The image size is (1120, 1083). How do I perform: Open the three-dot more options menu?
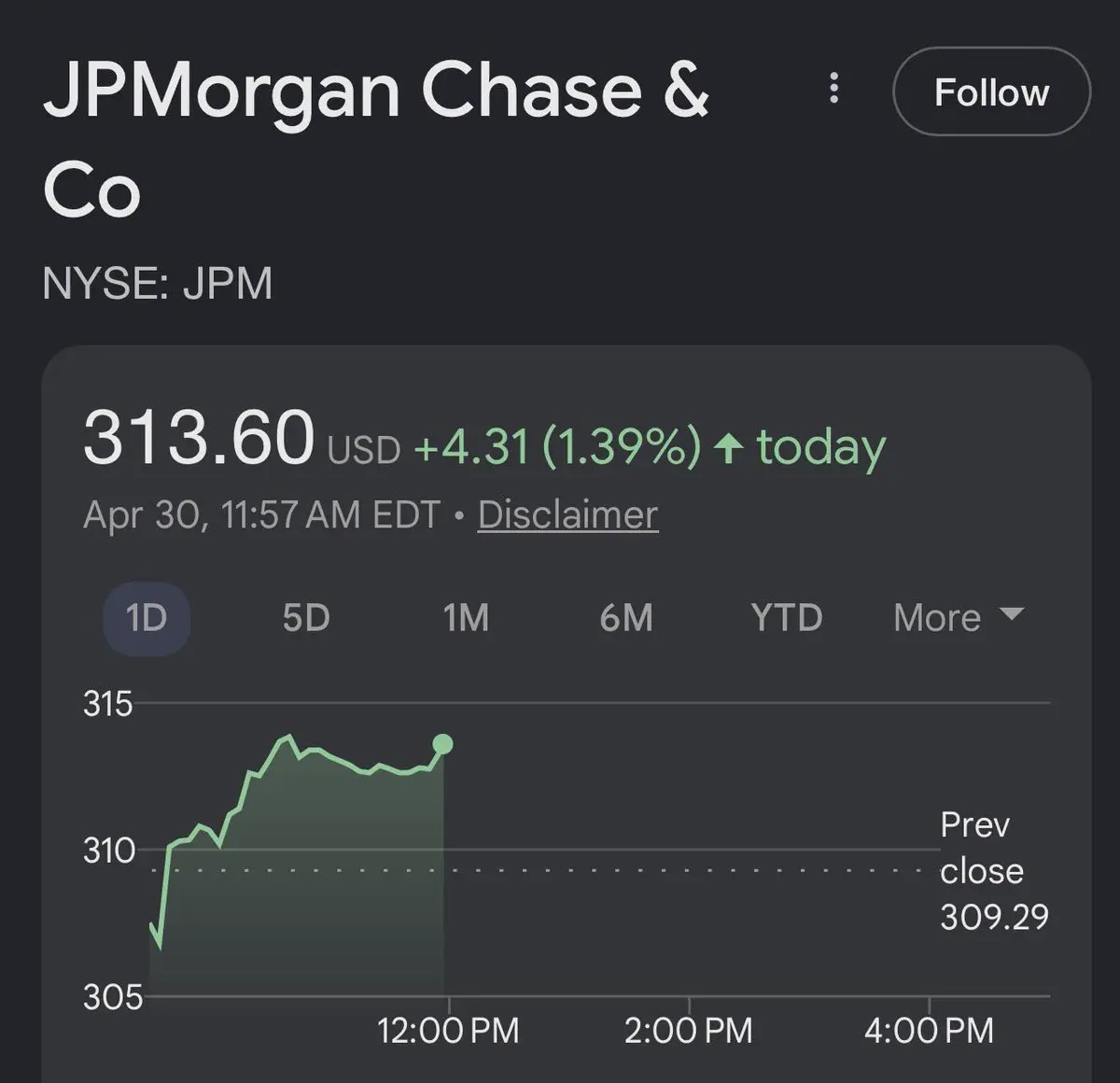pos(833,90)
